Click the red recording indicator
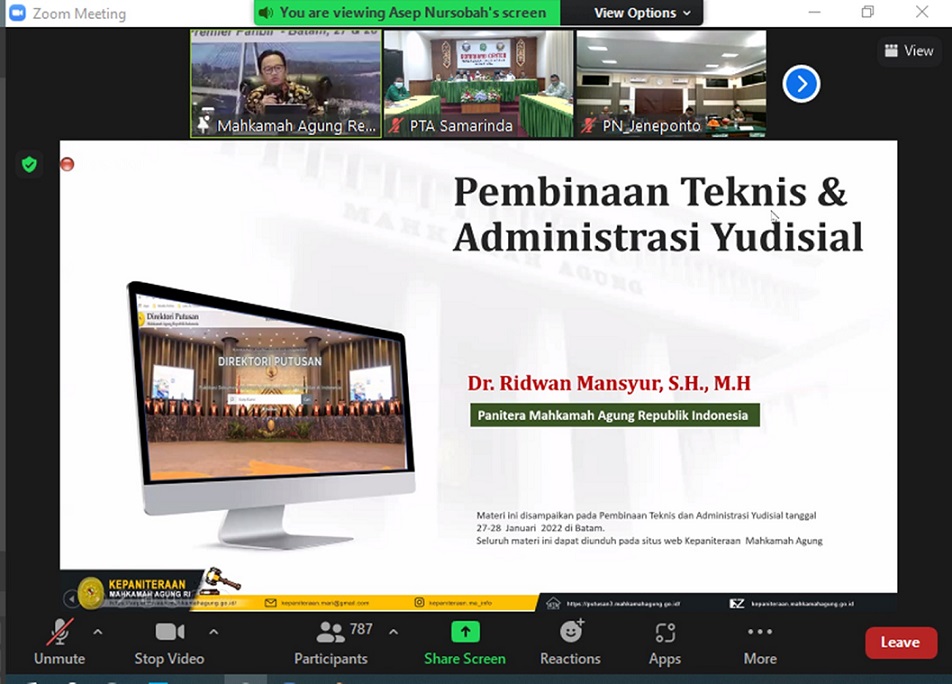The image size is (952, 684). [x=67, y=164]
